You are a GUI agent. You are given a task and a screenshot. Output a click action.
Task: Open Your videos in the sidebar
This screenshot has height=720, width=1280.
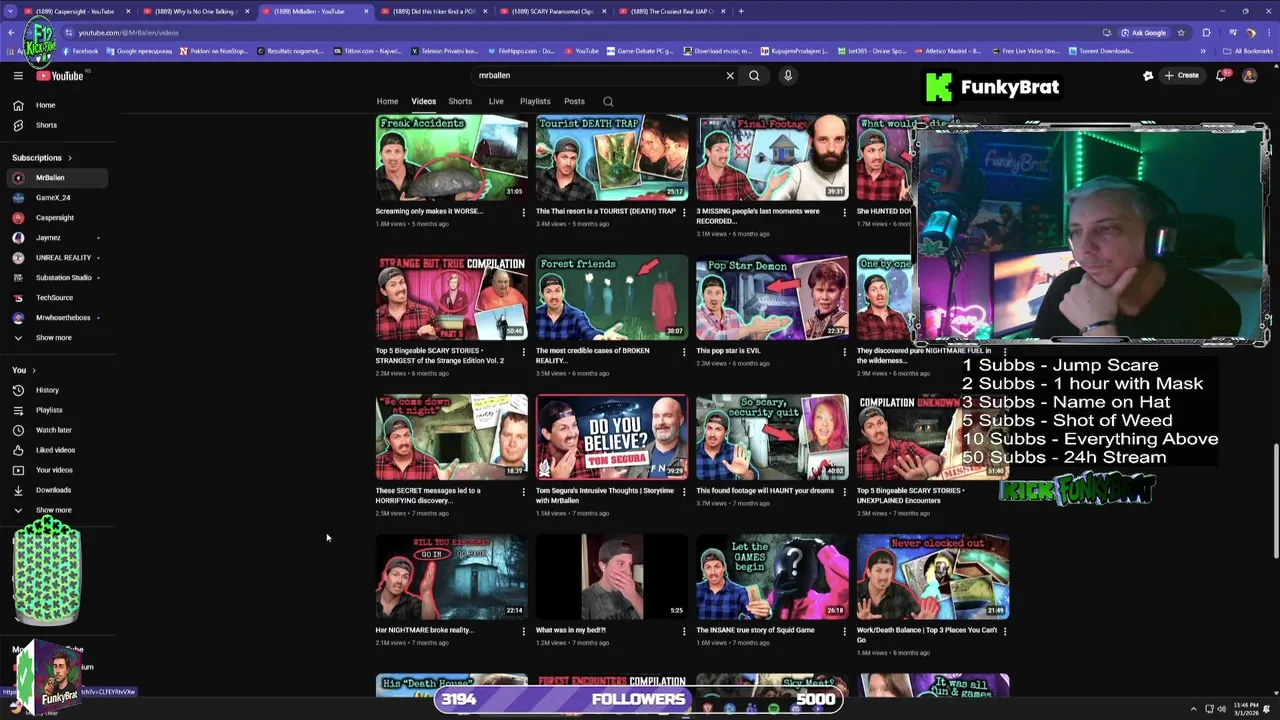(x=57, y=470)
